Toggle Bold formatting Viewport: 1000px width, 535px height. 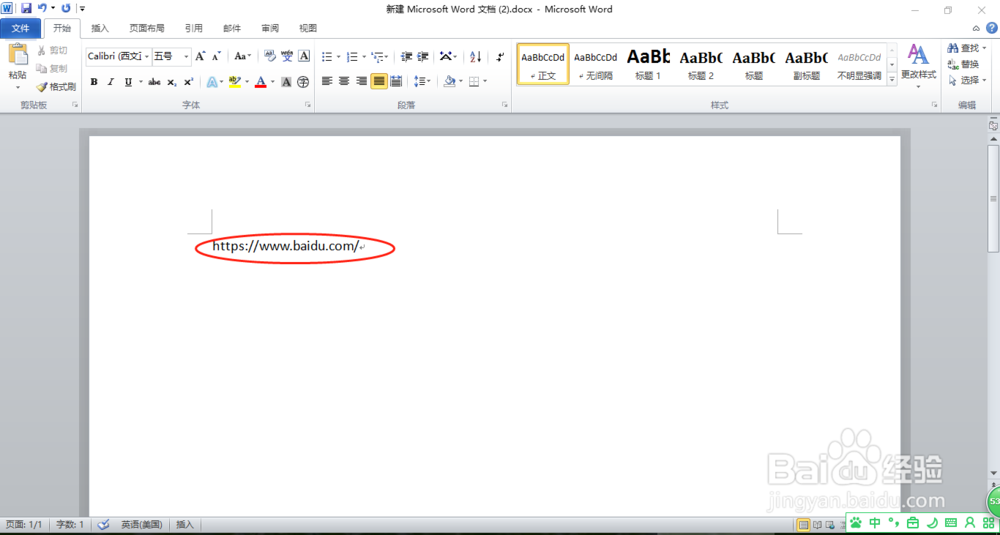[94, 82]
